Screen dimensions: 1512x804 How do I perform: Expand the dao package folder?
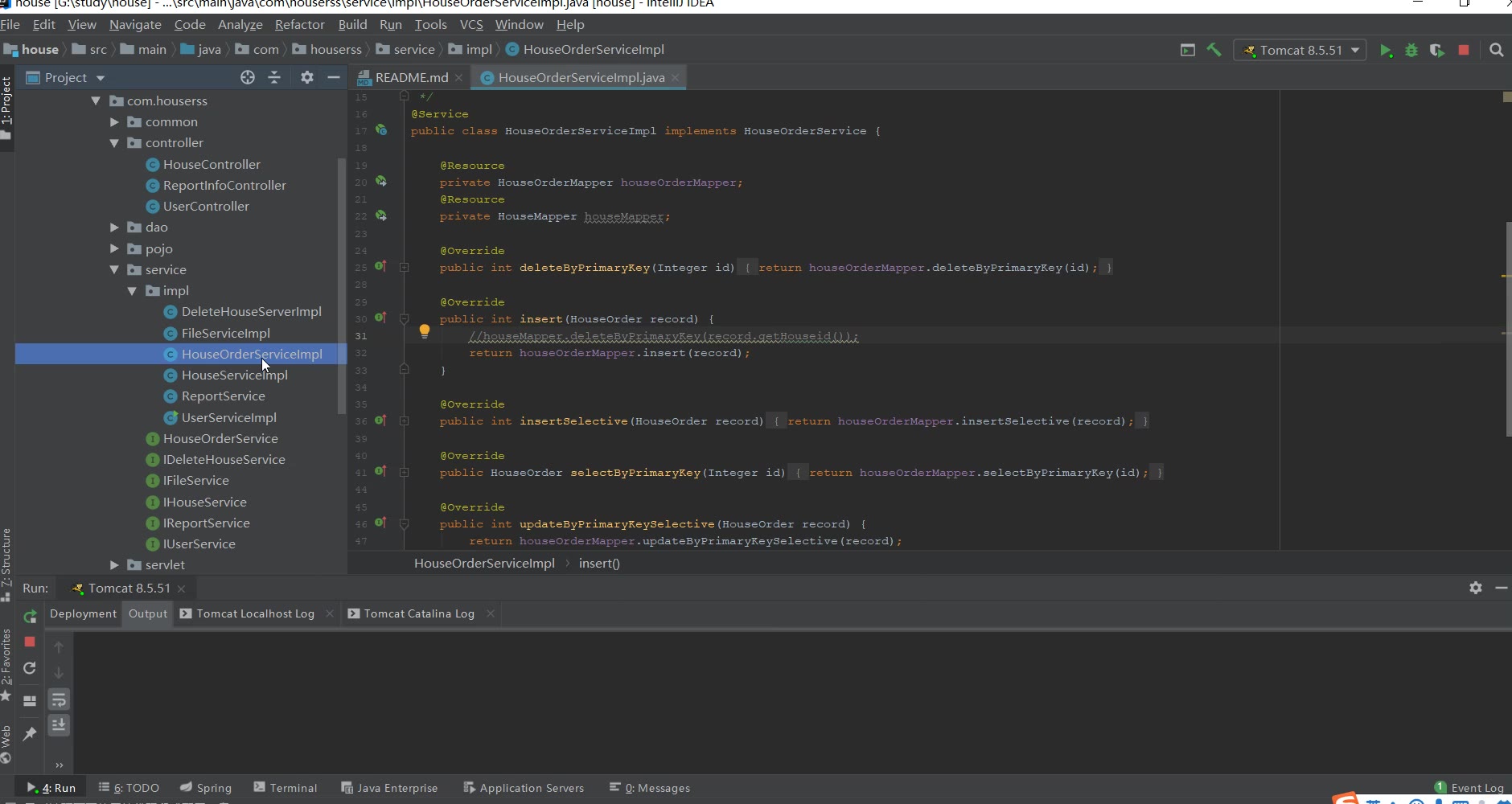114,228
